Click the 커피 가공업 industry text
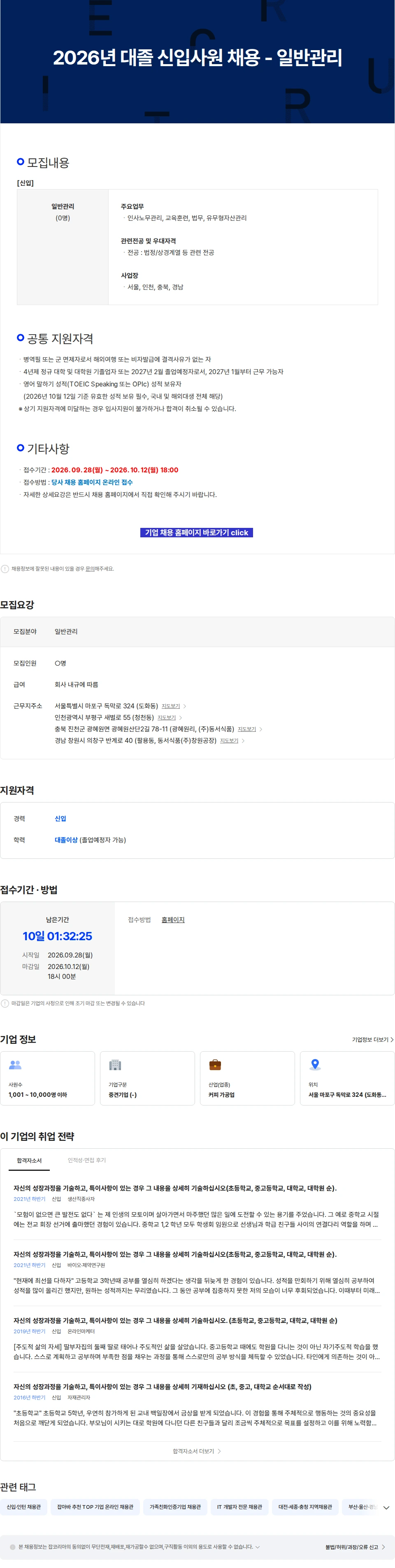Image resolution: width=395 pixels, height=1568 pixels. (221, 1094)
